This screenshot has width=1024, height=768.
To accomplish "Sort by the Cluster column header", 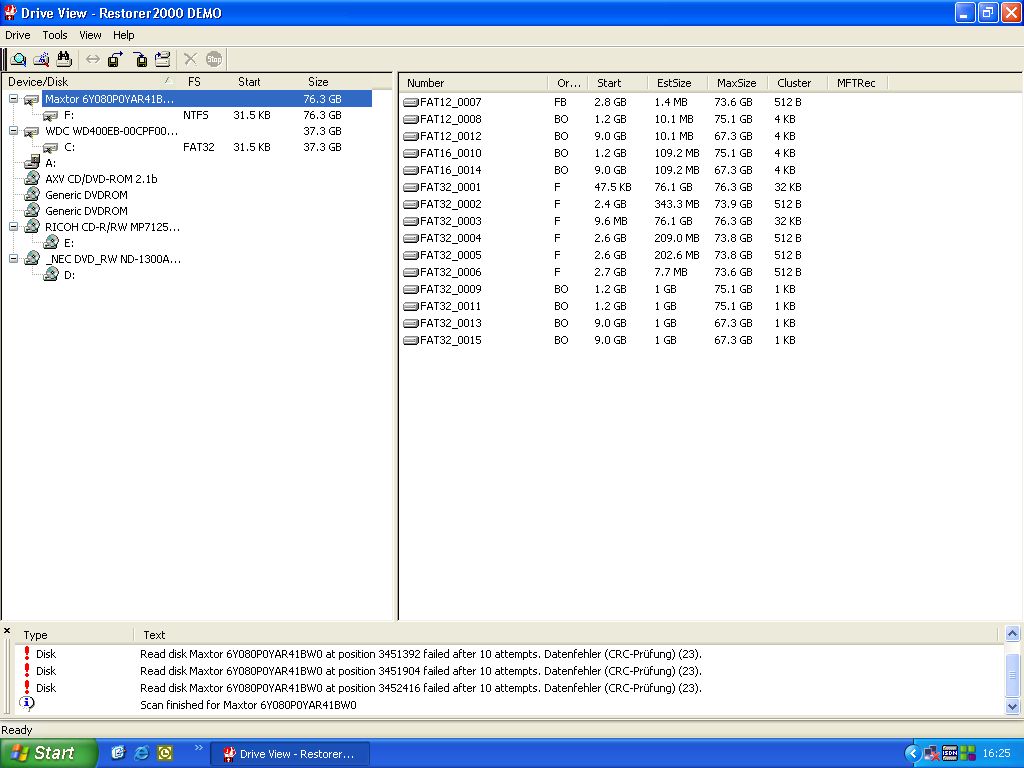I will 797,83.
